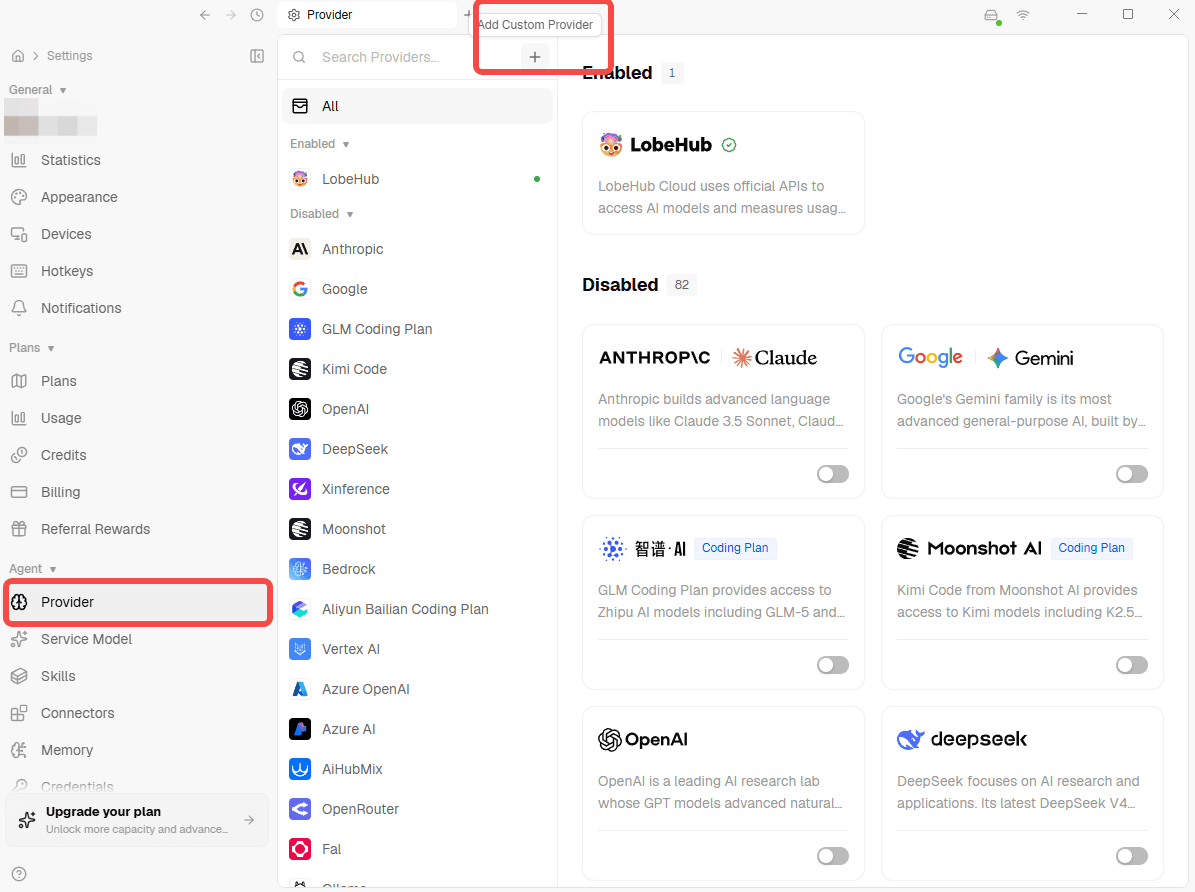Collapse the General section
The height and width of the screenshot is (892, 1195).
pos(37,90)
